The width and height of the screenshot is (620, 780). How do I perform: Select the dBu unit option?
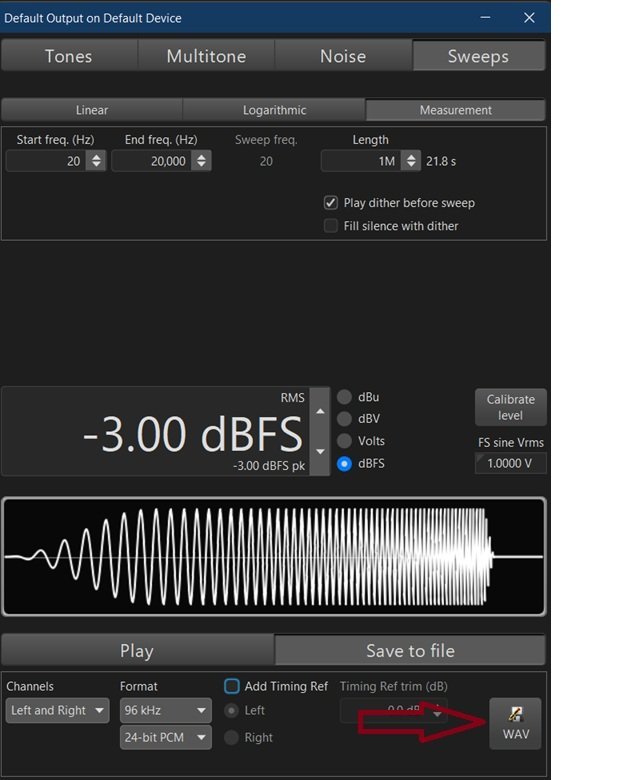click(345, 397)
